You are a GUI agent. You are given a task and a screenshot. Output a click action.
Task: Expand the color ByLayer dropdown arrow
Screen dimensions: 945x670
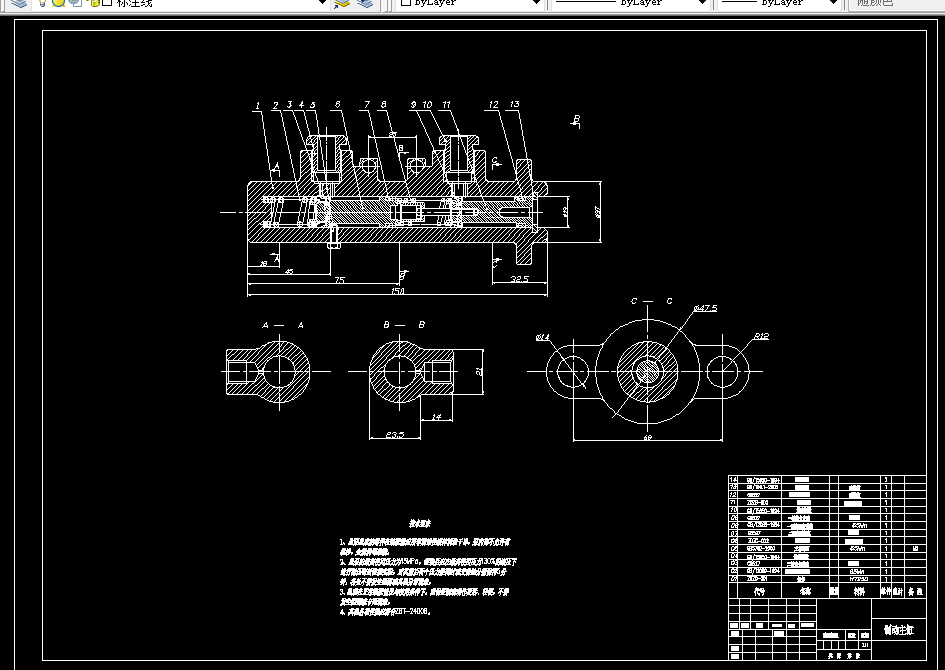click(536, 3)
